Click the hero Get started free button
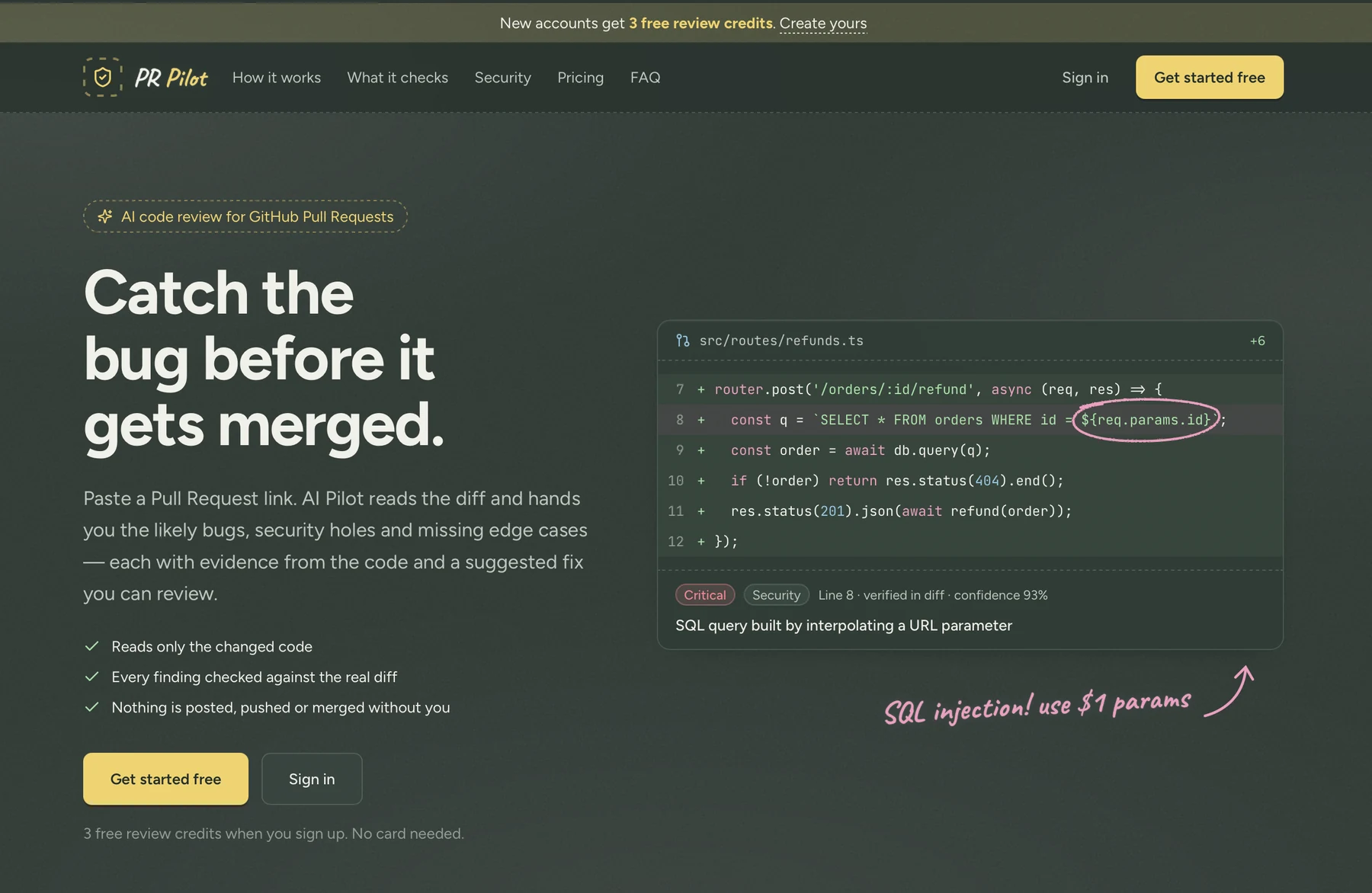The image size is (1372, 893). [165, 779]
